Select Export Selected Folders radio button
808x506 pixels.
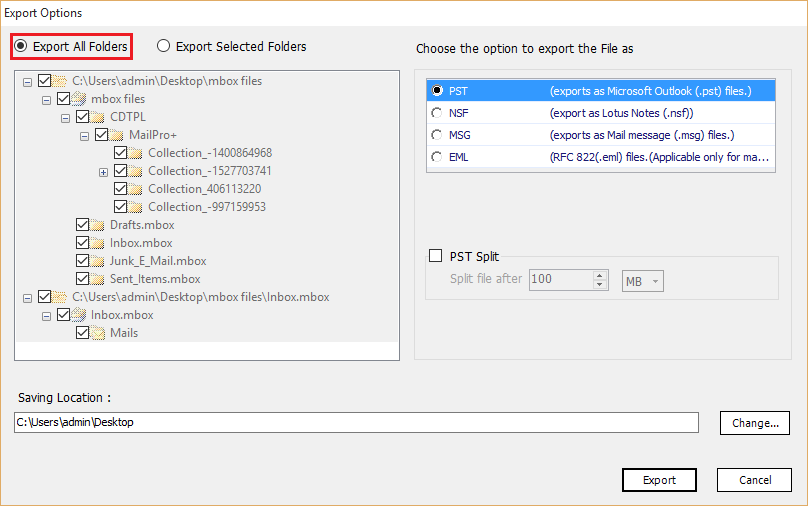[164, 46]
